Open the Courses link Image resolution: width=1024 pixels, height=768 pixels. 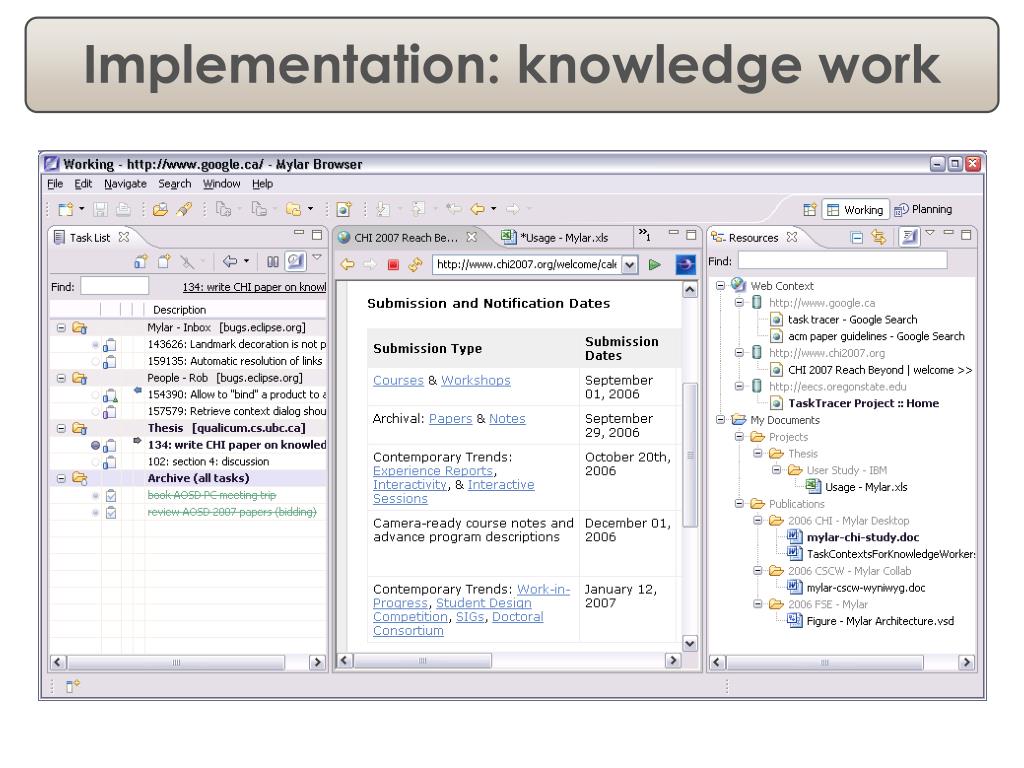[398, 380]
